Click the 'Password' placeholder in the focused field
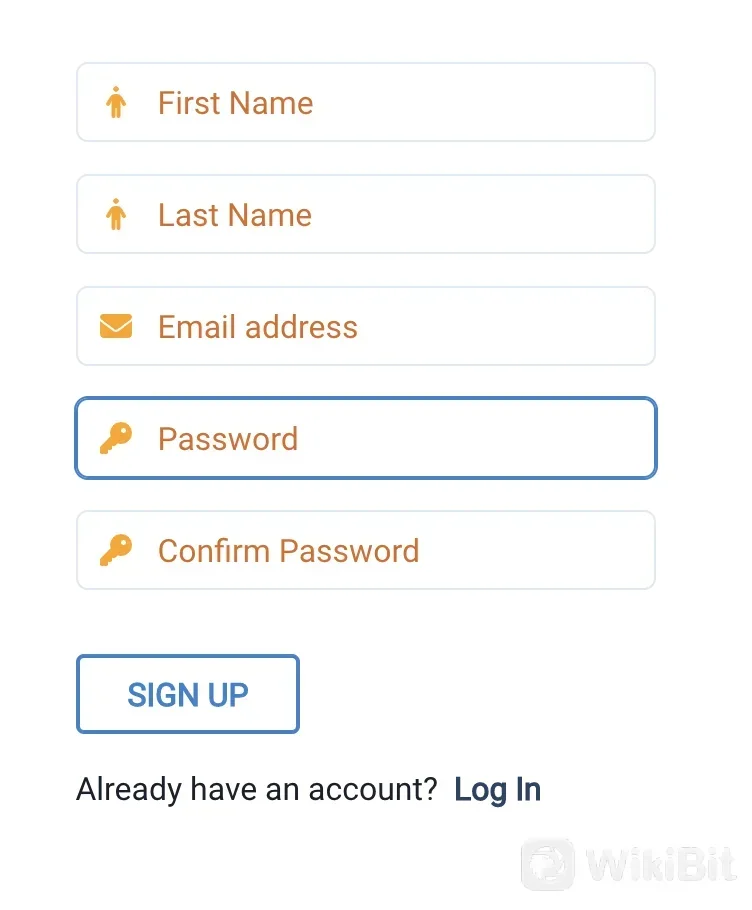The width and height of the screenshot is (752, 910). point(228,439)
